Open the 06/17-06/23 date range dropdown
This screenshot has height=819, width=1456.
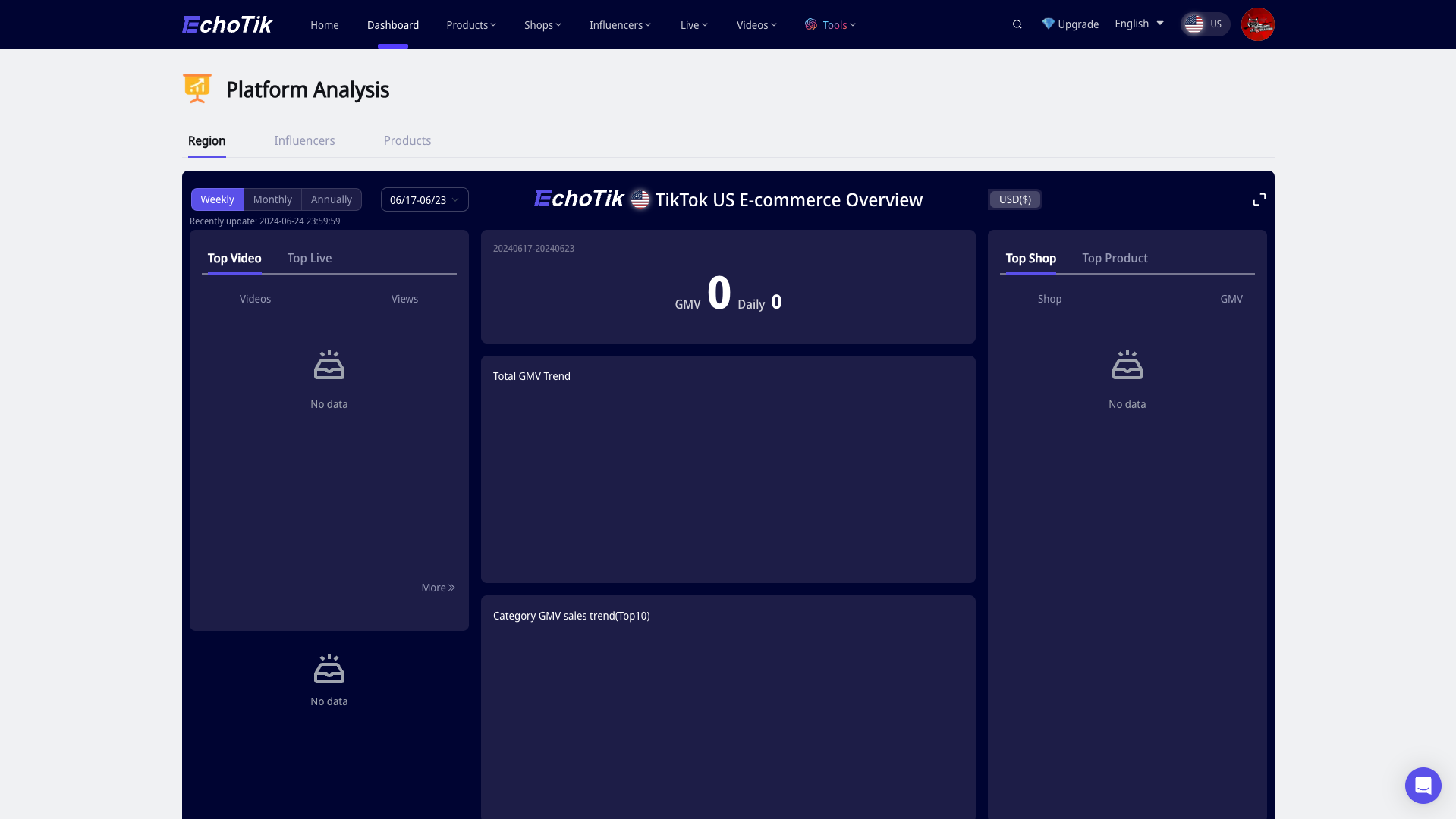424,200
